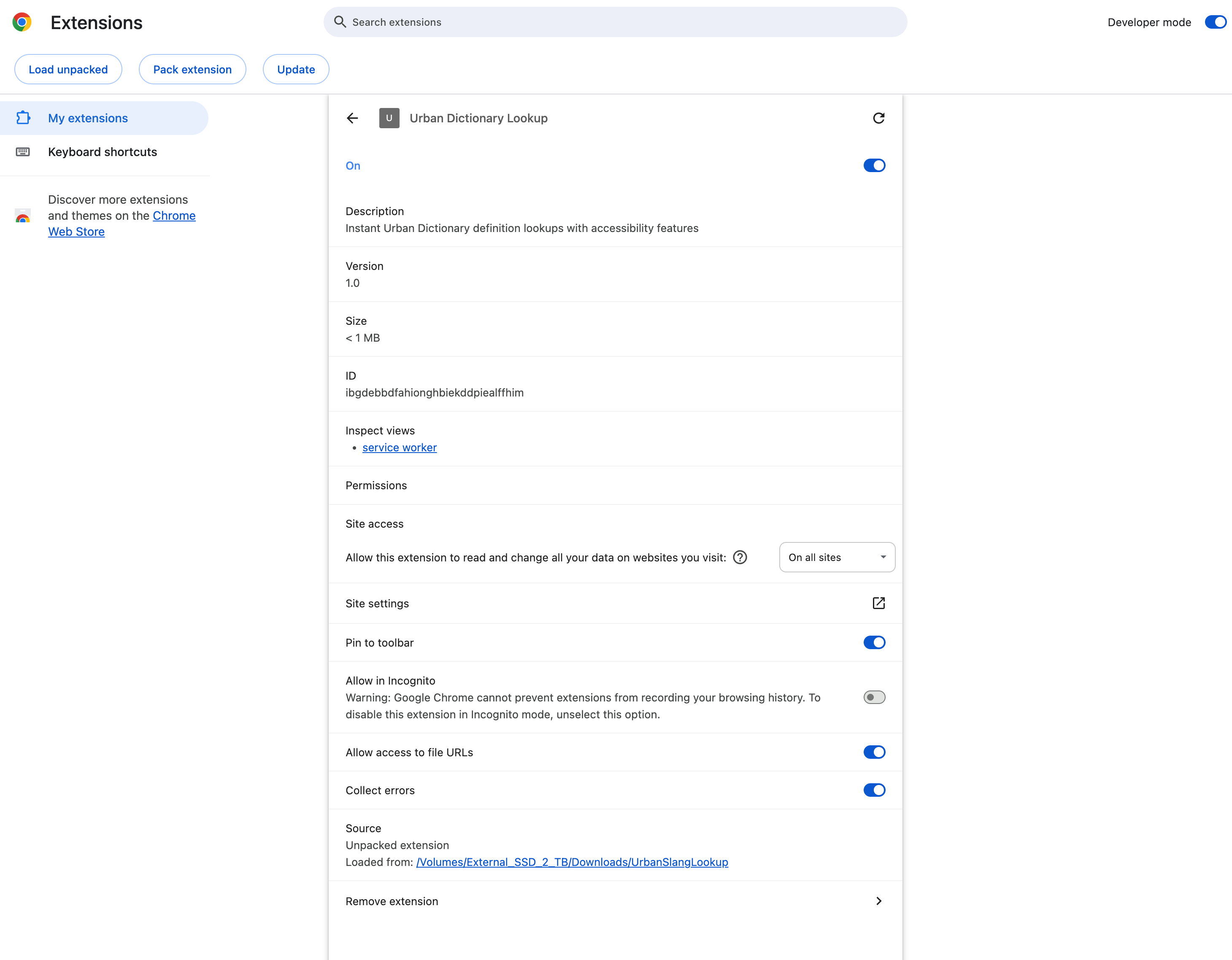The height and width of the screenshot is (960, 1232).
Task: Click the Chrome Web Store rainbow icon
Action: (22, 216)
